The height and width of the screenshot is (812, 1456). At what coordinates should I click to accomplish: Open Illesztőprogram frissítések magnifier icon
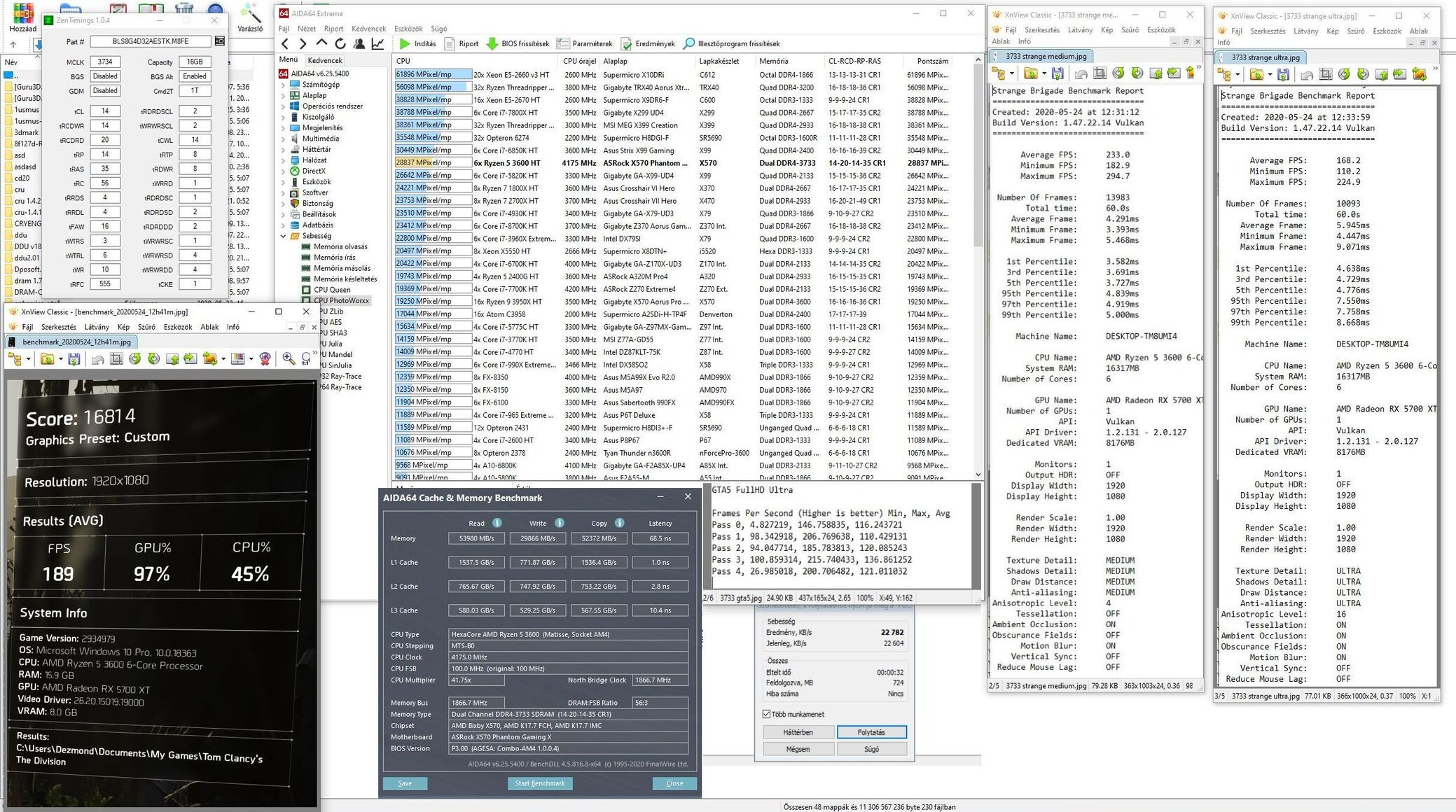point(689,43)
